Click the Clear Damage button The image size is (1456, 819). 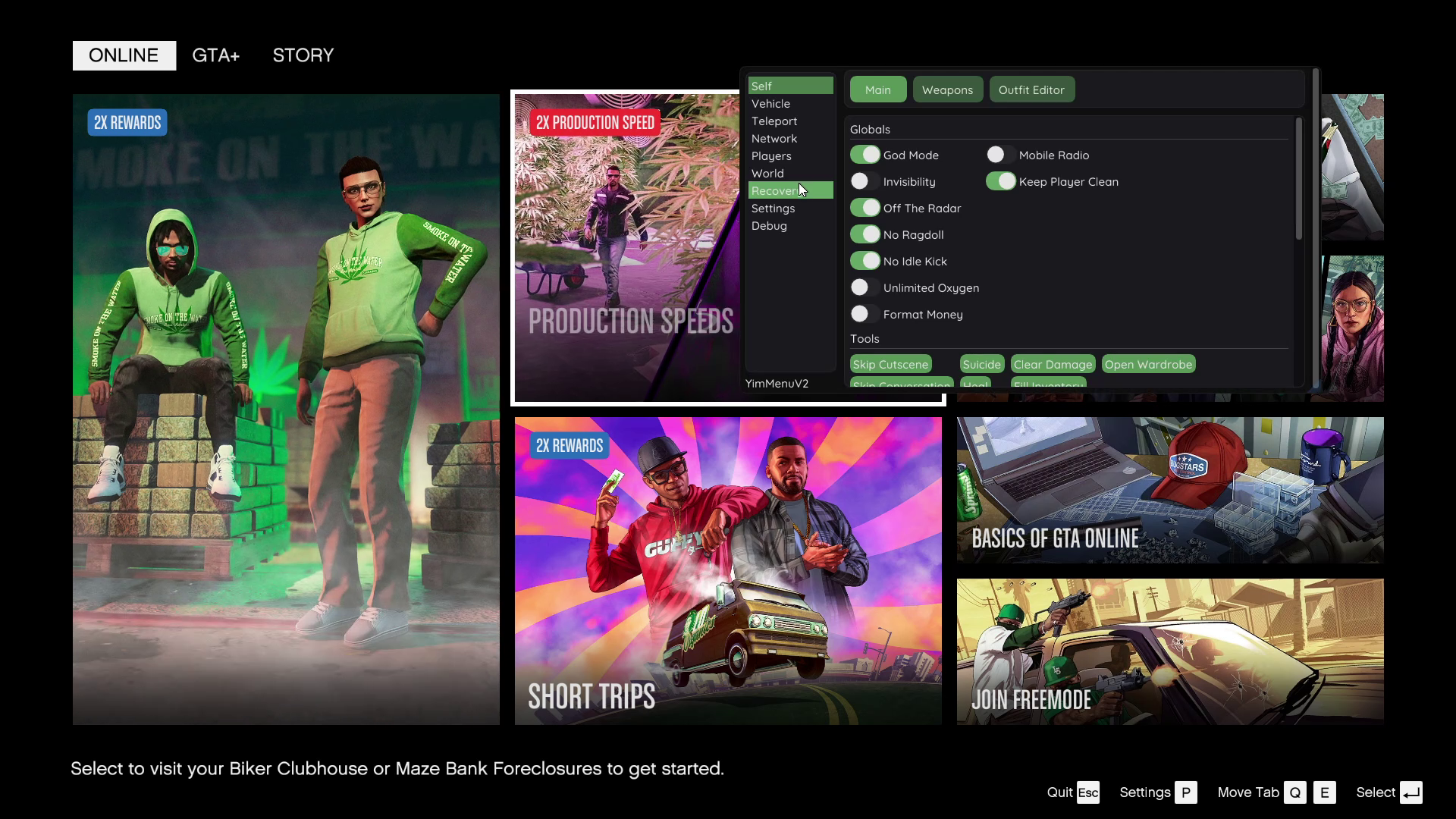[x=1053, y=365]
